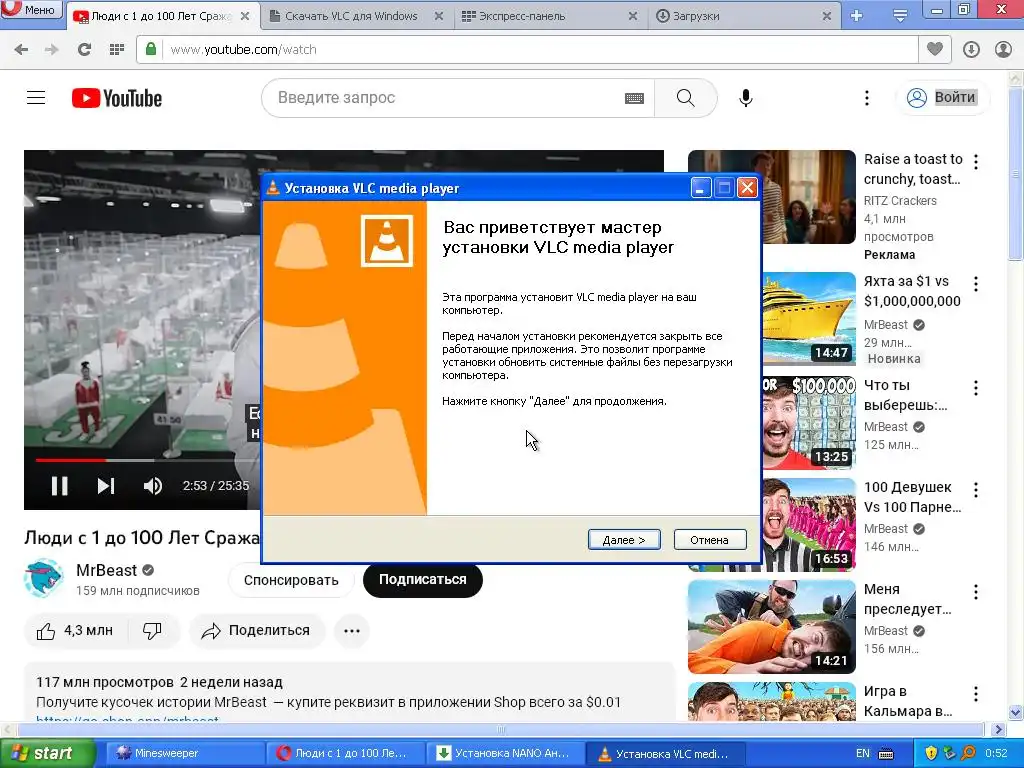The height and width of the screenshot is (768, 1024).
Task: Open options for 100 Девушек video
Action: [x=976, y=490]
